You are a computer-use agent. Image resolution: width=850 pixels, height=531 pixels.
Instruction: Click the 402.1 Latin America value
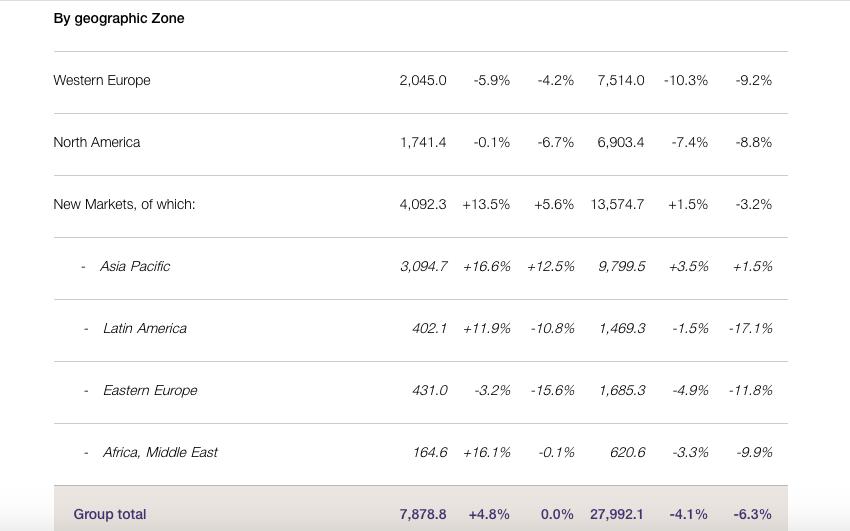[x=430, y=328]
